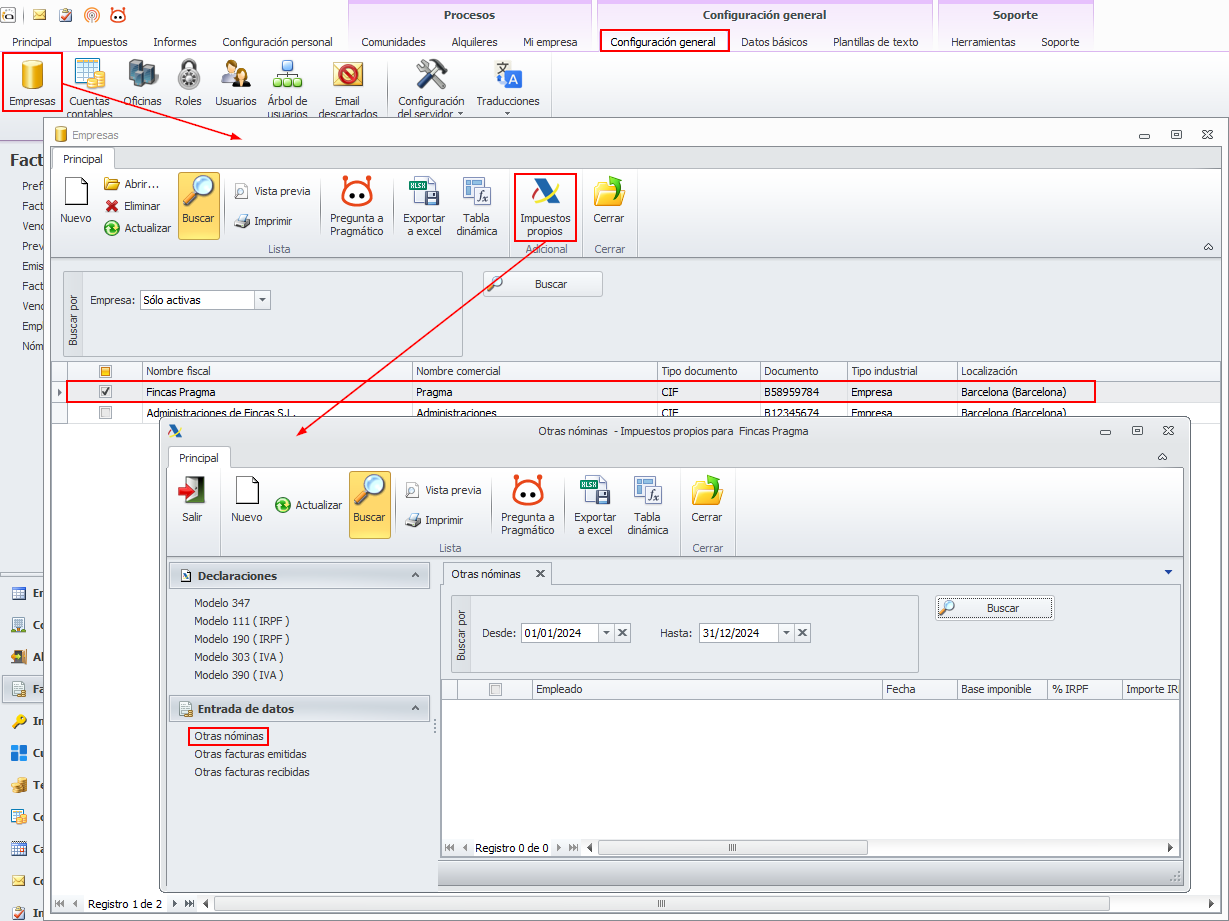Click Buscar button beside Hasta date

click(994, 608)
